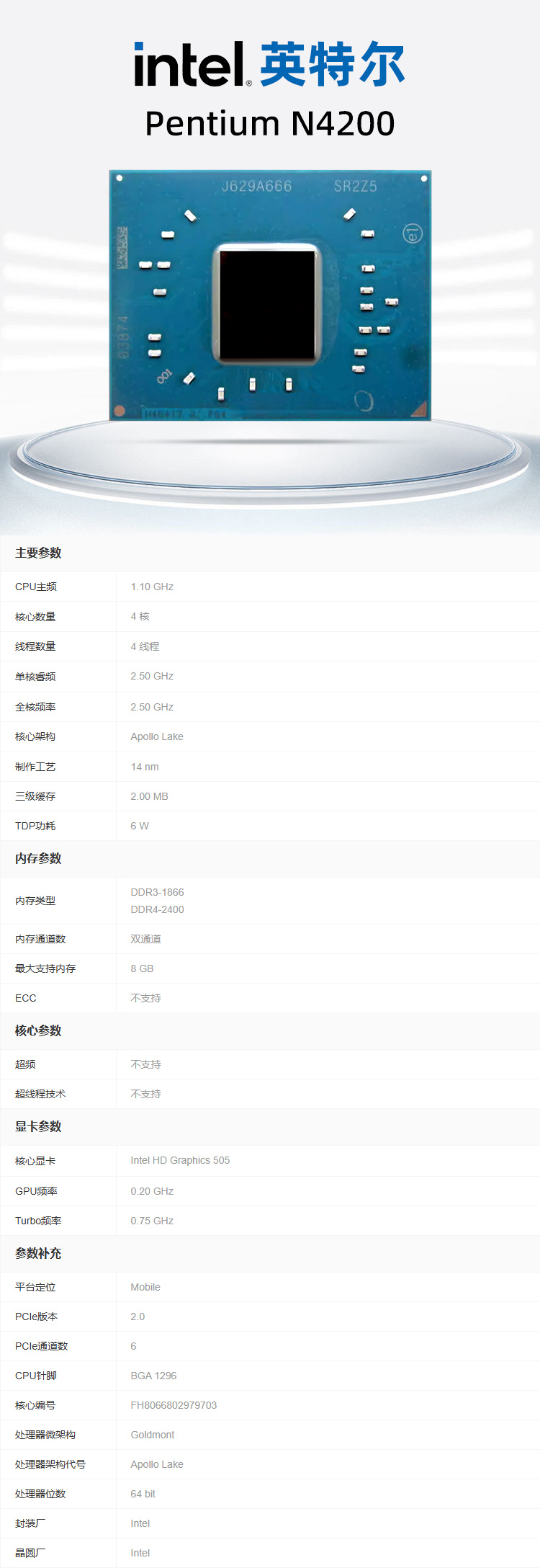Select Apollo Lake in 处理器架构代号 row
Image resolution: width=540 pixels, height=1568 pixels.
(x=157, y=1465)
